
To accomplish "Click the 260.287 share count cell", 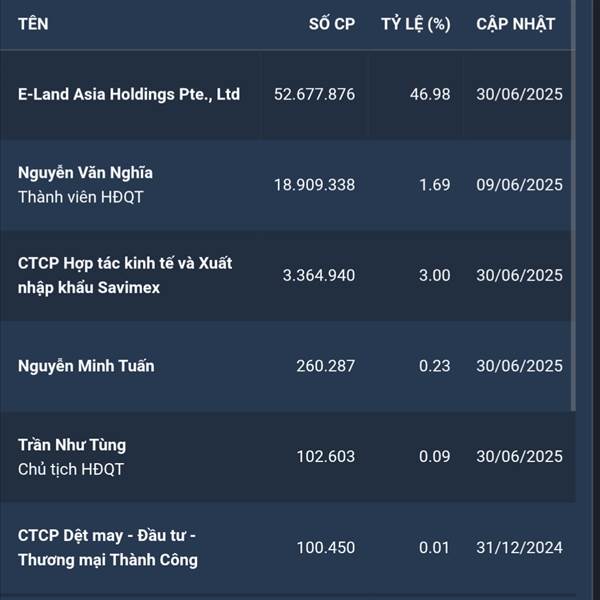I will tap(325, 366).
